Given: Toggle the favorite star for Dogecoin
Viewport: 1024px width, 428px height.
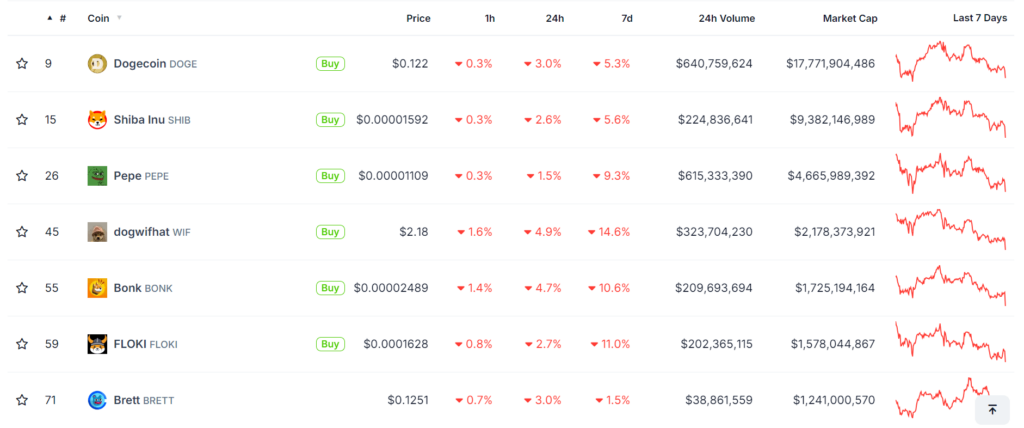Looking at the screenshot, I should pyautogui.click(x=22, y=63).
